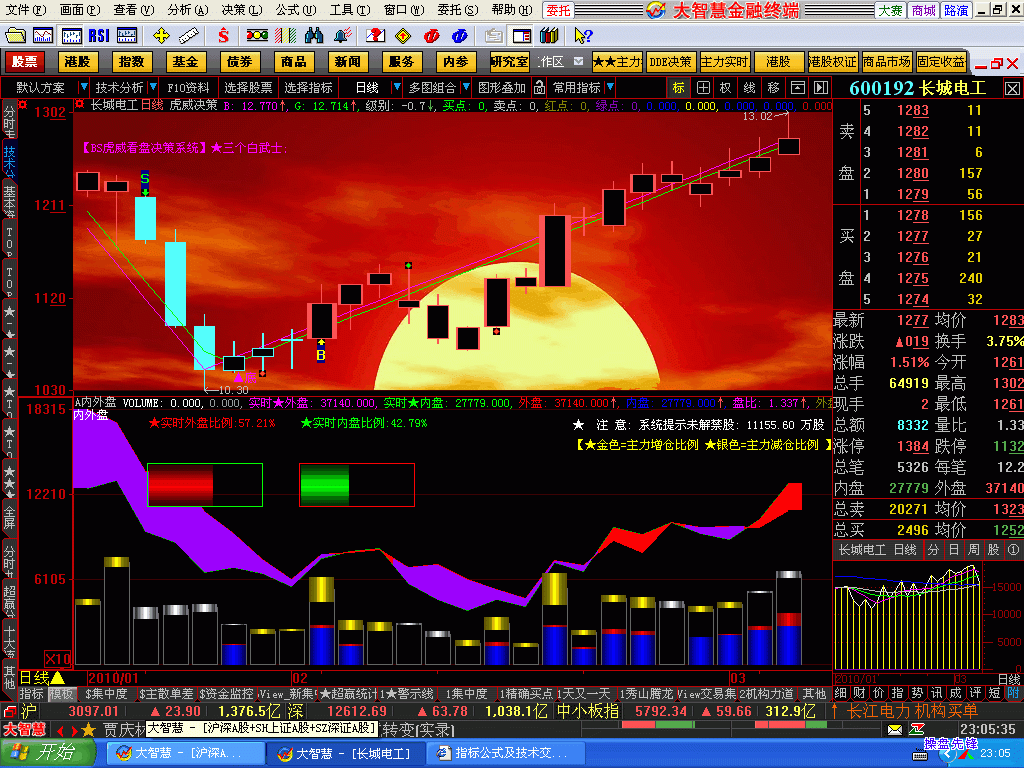Click the 基金 category button
Screen dimensions: 1024x768
click(x=185, y=61)
